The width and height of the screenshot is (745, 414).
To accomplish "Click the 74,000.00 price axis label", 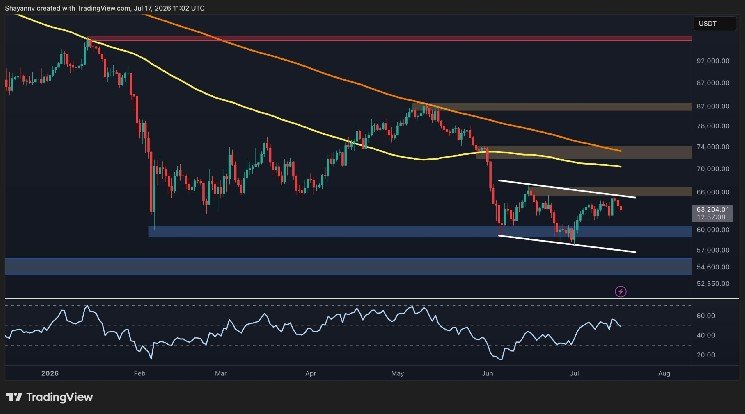I will tap(713, 147).
